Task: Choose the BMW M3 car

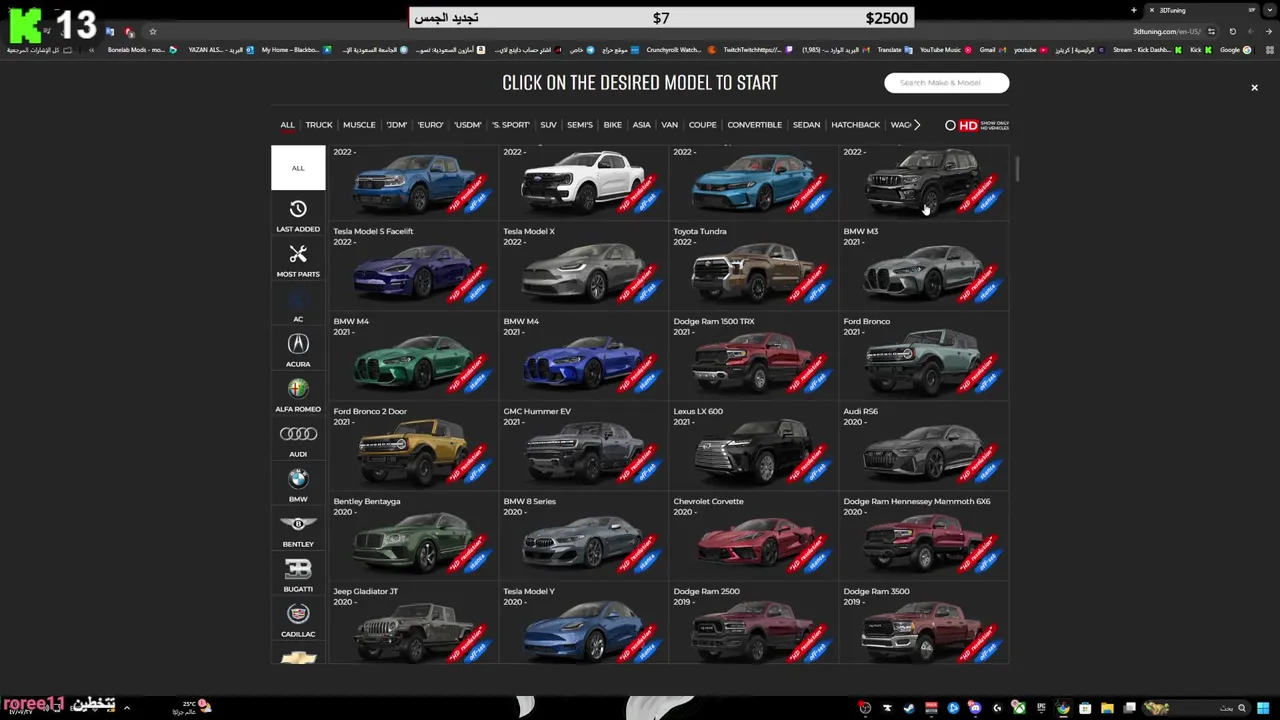Action: pyautogui.click(x=924, y=266)
